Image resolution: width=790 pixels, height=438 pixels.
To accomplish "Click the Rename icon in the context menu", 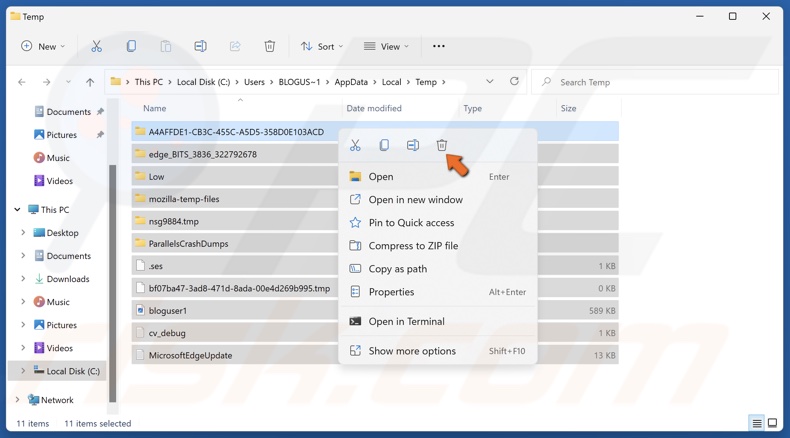I will 413,145.
